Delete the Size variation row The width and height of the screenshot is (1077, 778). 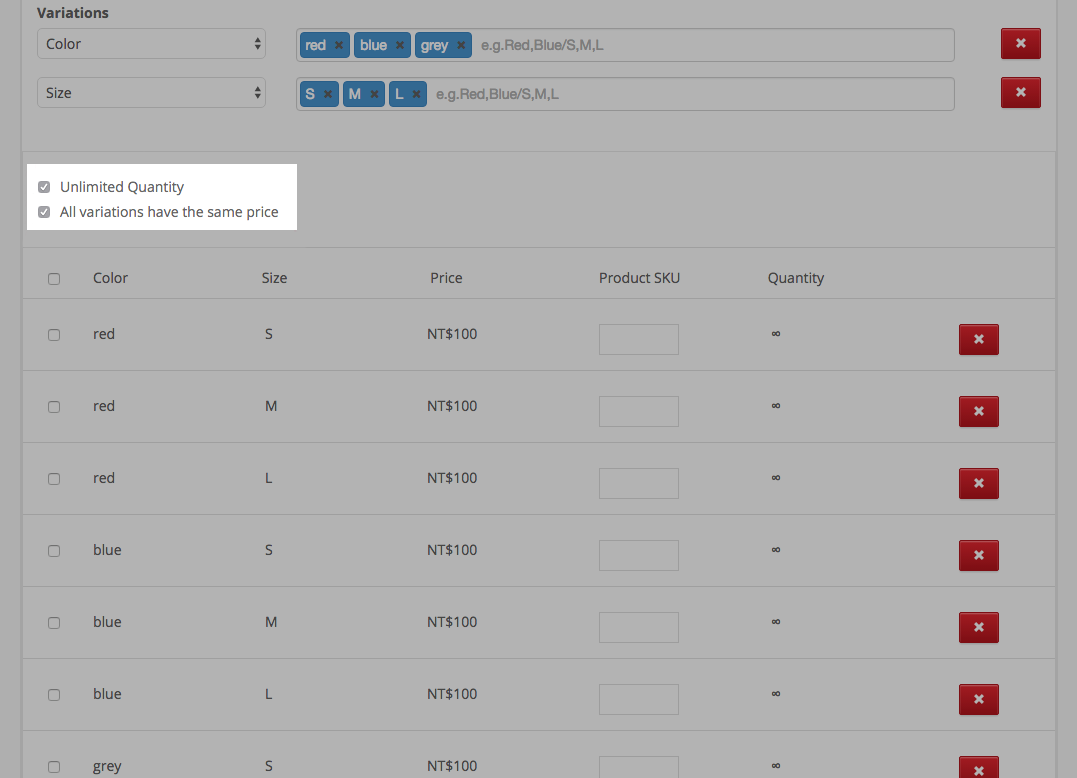[x=1021, y=92]
